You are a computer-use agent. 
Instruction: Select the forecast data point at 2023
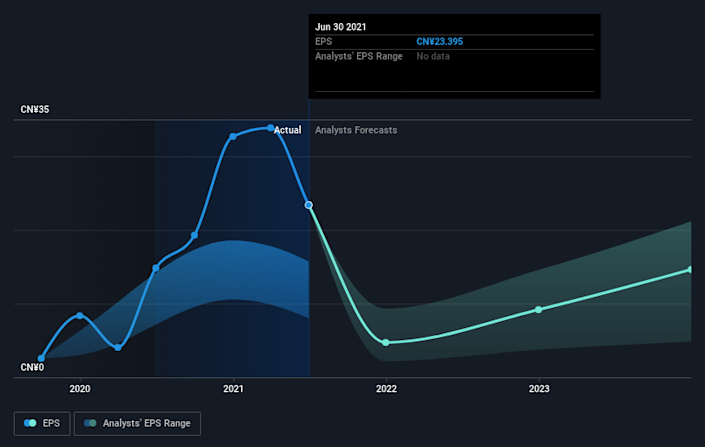click(x=538, y=309)
